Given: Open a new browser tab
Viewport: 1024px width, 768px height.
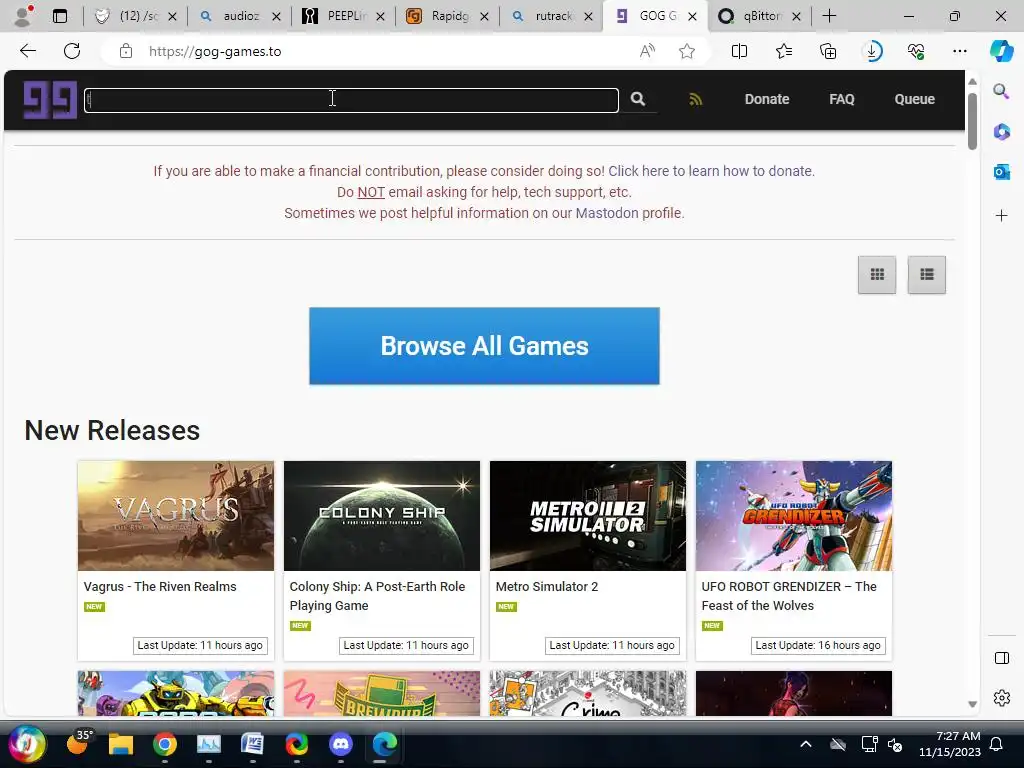Looking at the screenshot, I should [829, 16].
